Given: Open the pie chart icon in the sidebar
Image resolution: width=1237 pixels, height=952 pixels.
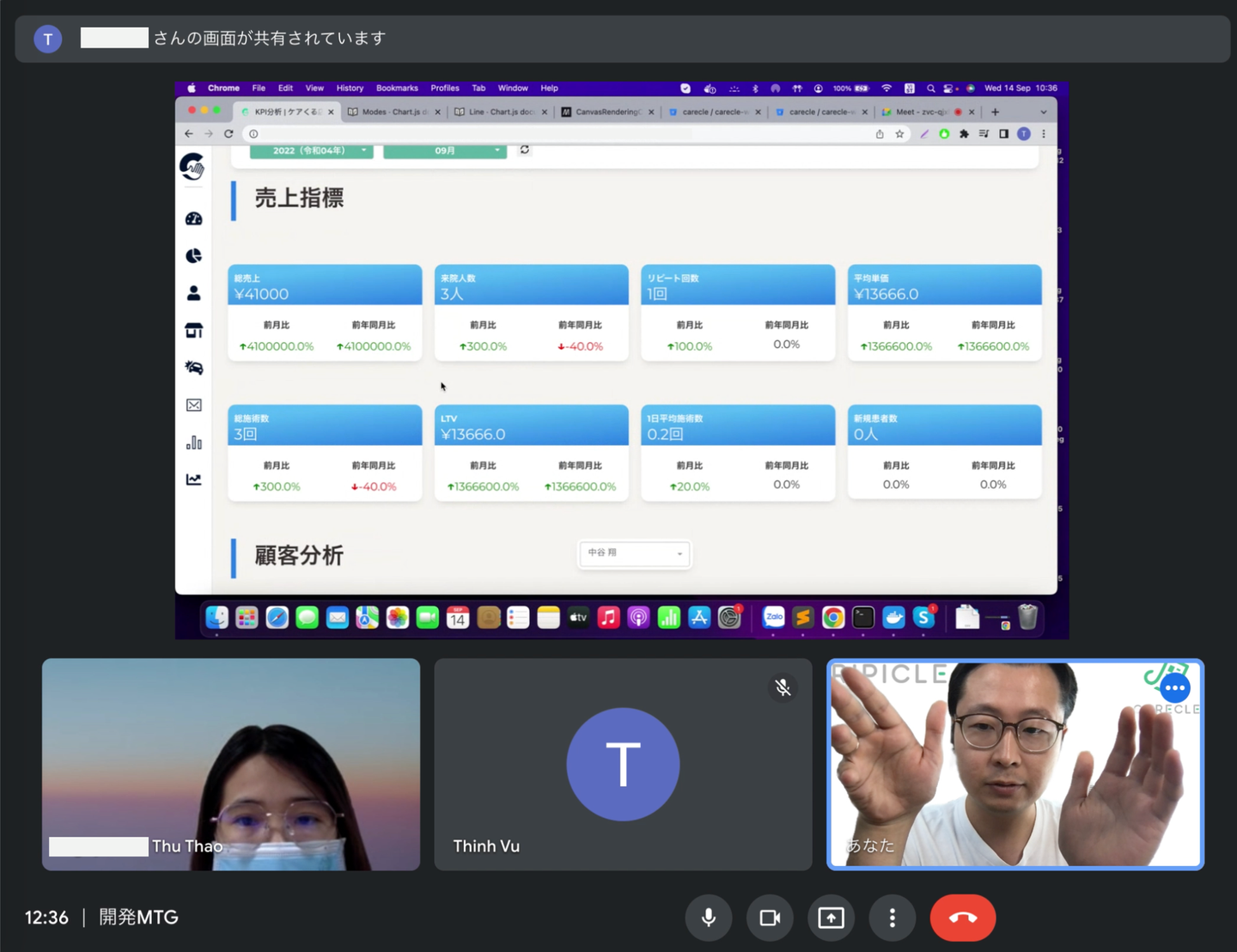Looking at the screenshot, I should [194, 256].
